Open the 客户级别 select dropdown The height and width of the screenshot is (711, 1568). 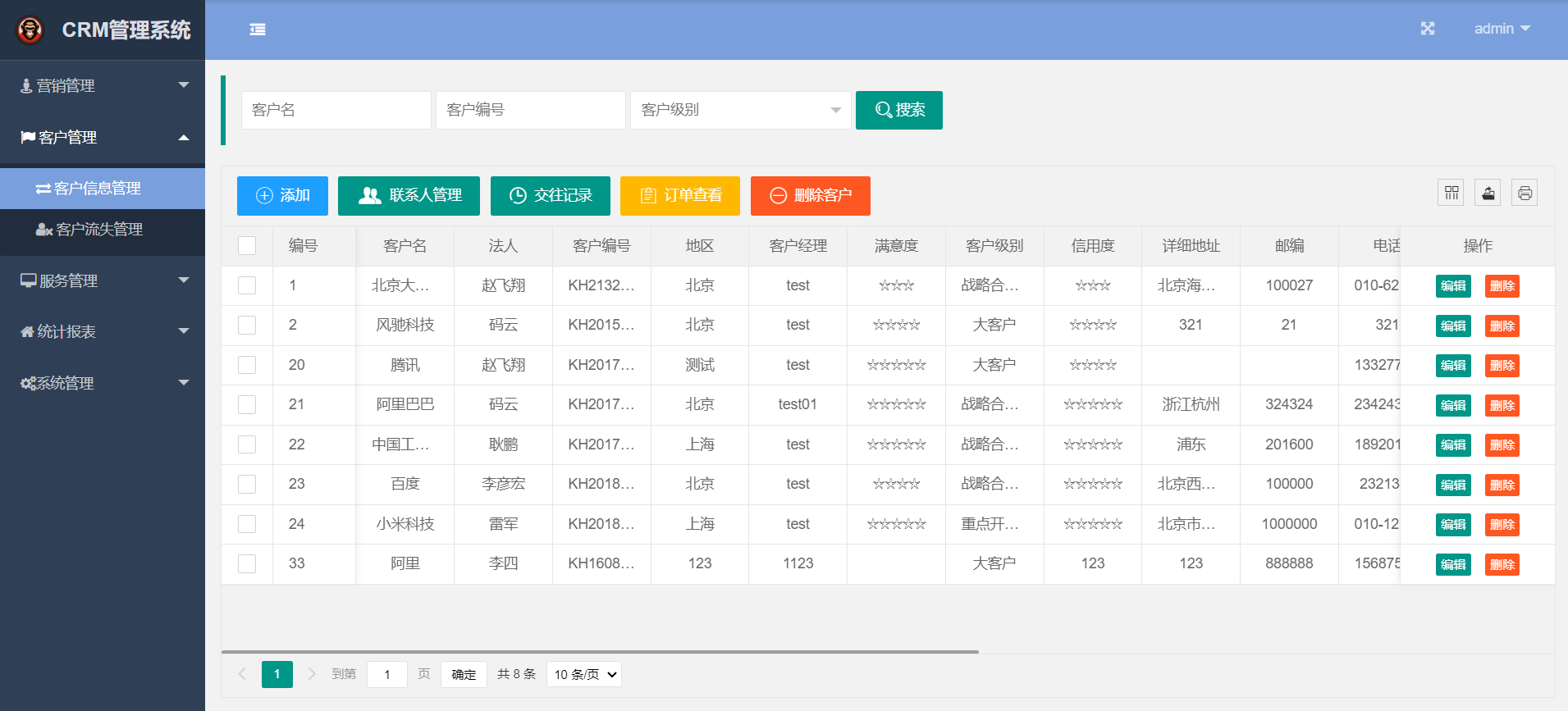pos(741,110)
